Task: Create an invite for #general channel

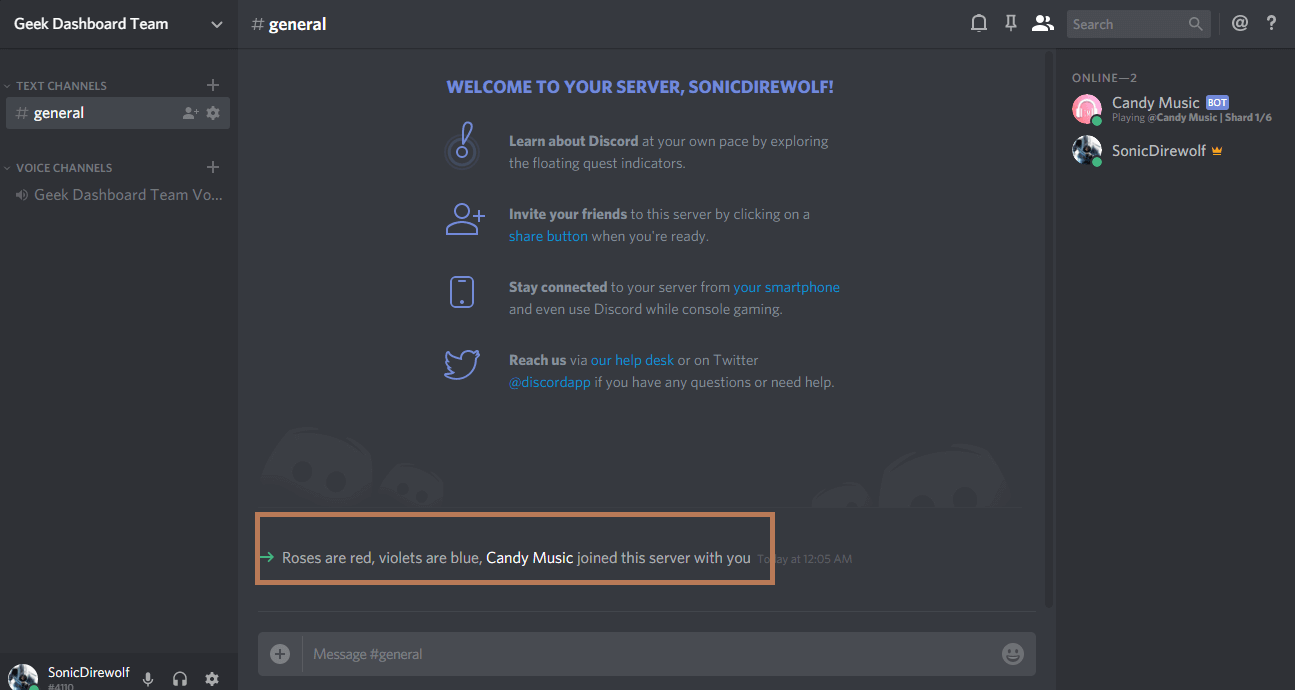Action: point(189,113)
